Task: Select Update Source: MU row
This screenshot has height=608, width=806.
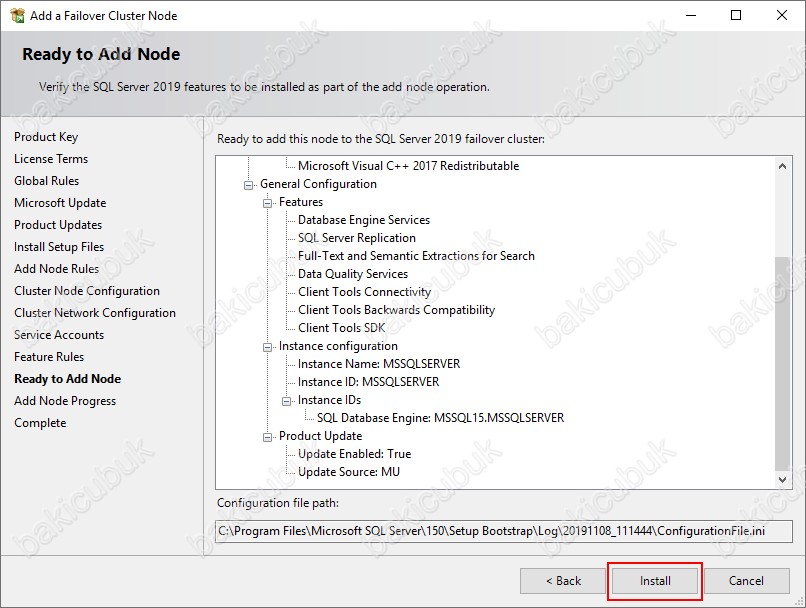Action: (349, 472)
